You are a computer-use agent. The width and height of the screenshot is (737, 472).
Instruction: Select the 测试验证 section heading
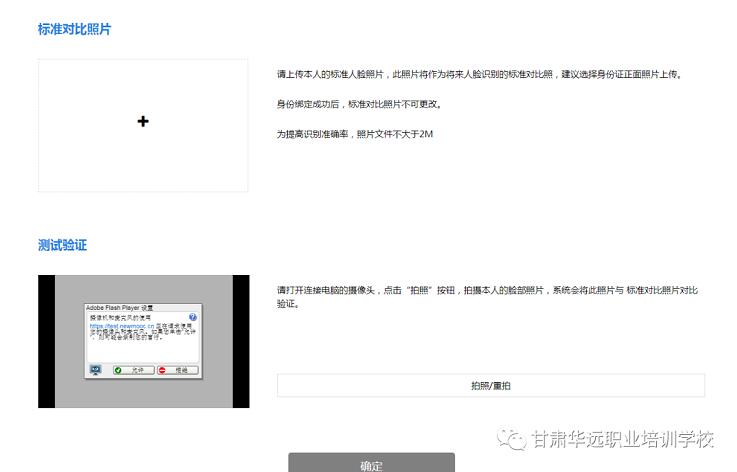pyautogui.click(x=62, y=246)
